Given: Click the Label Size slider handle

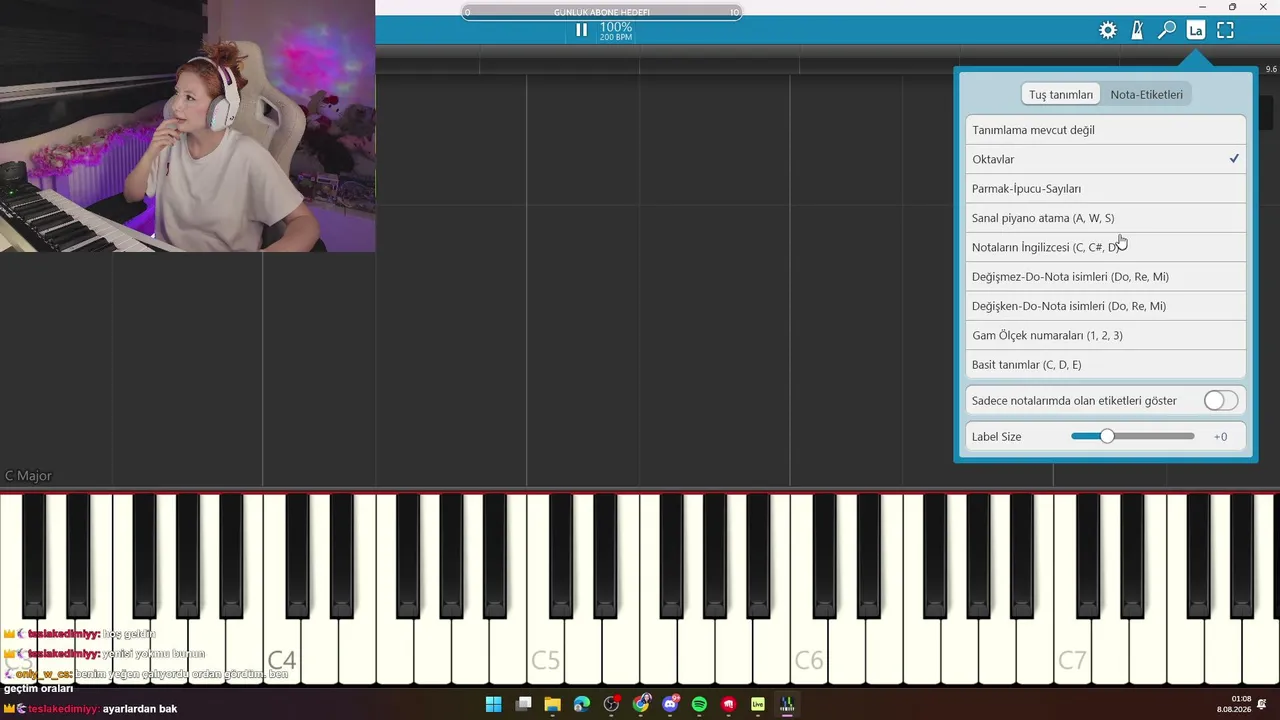Looking at the screenshot, I should pyautogui.click(x=1107, y=436).
